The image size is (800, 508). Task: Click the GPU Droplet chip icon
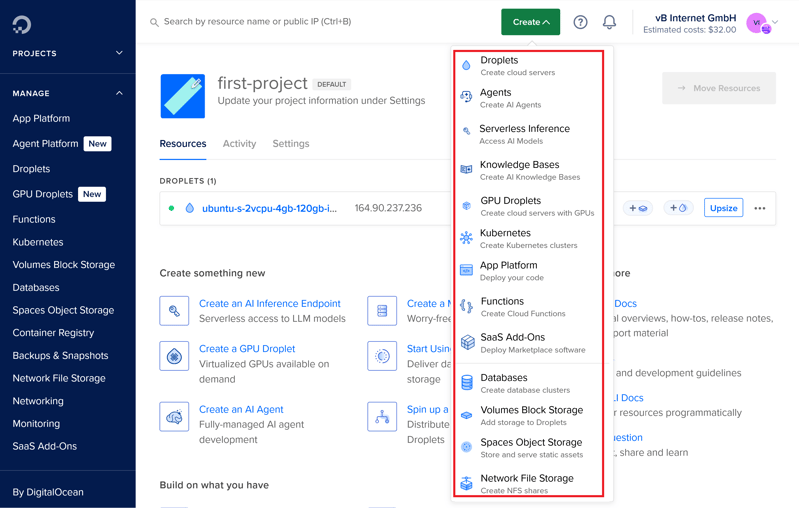click(174, 356)
